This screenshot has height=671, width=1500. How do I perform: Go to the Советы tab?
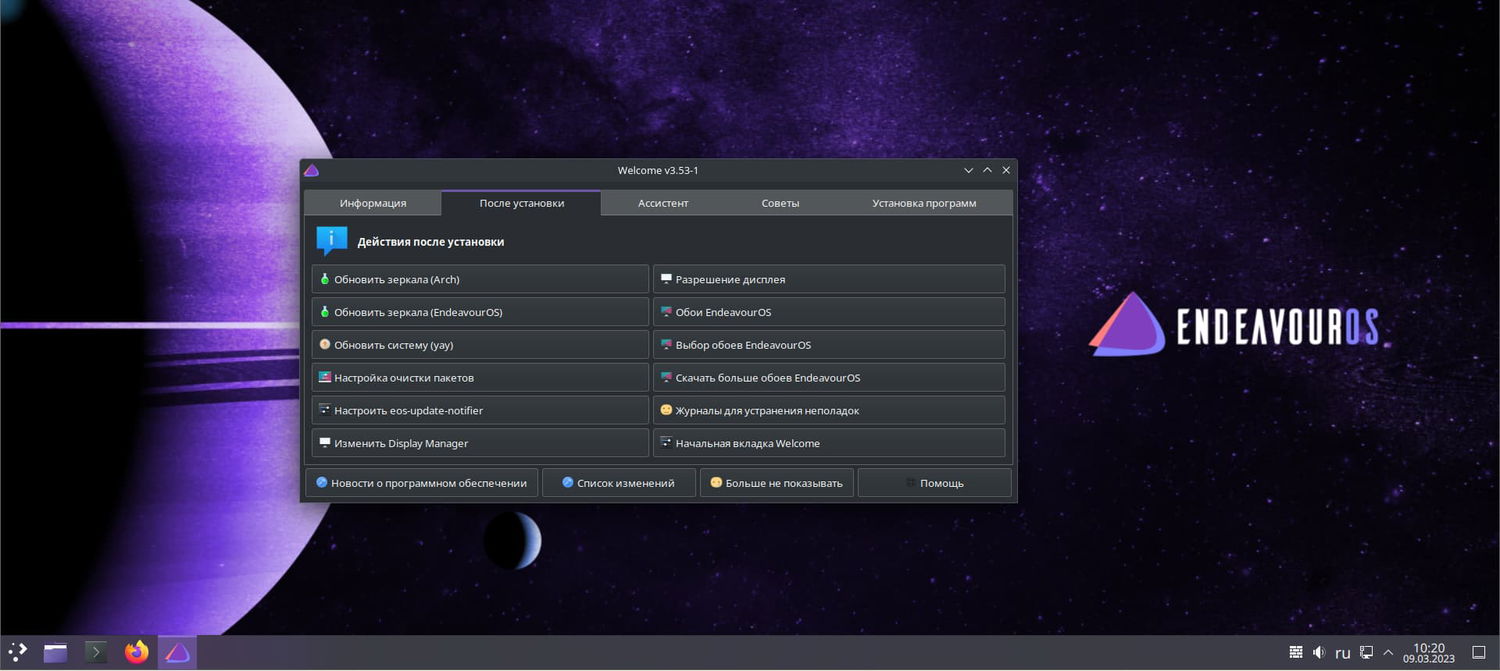pyautogui.click(x=780, y=203)
